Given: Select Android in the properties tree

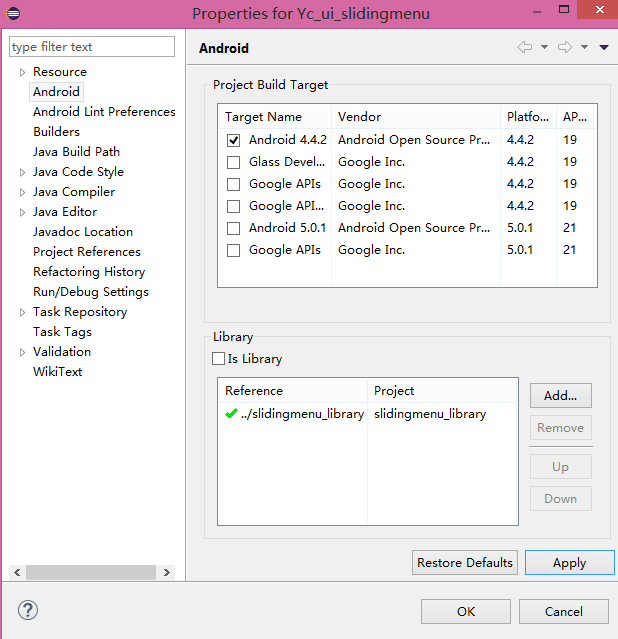Looking at the screenshot, I should tap(56, 92).
